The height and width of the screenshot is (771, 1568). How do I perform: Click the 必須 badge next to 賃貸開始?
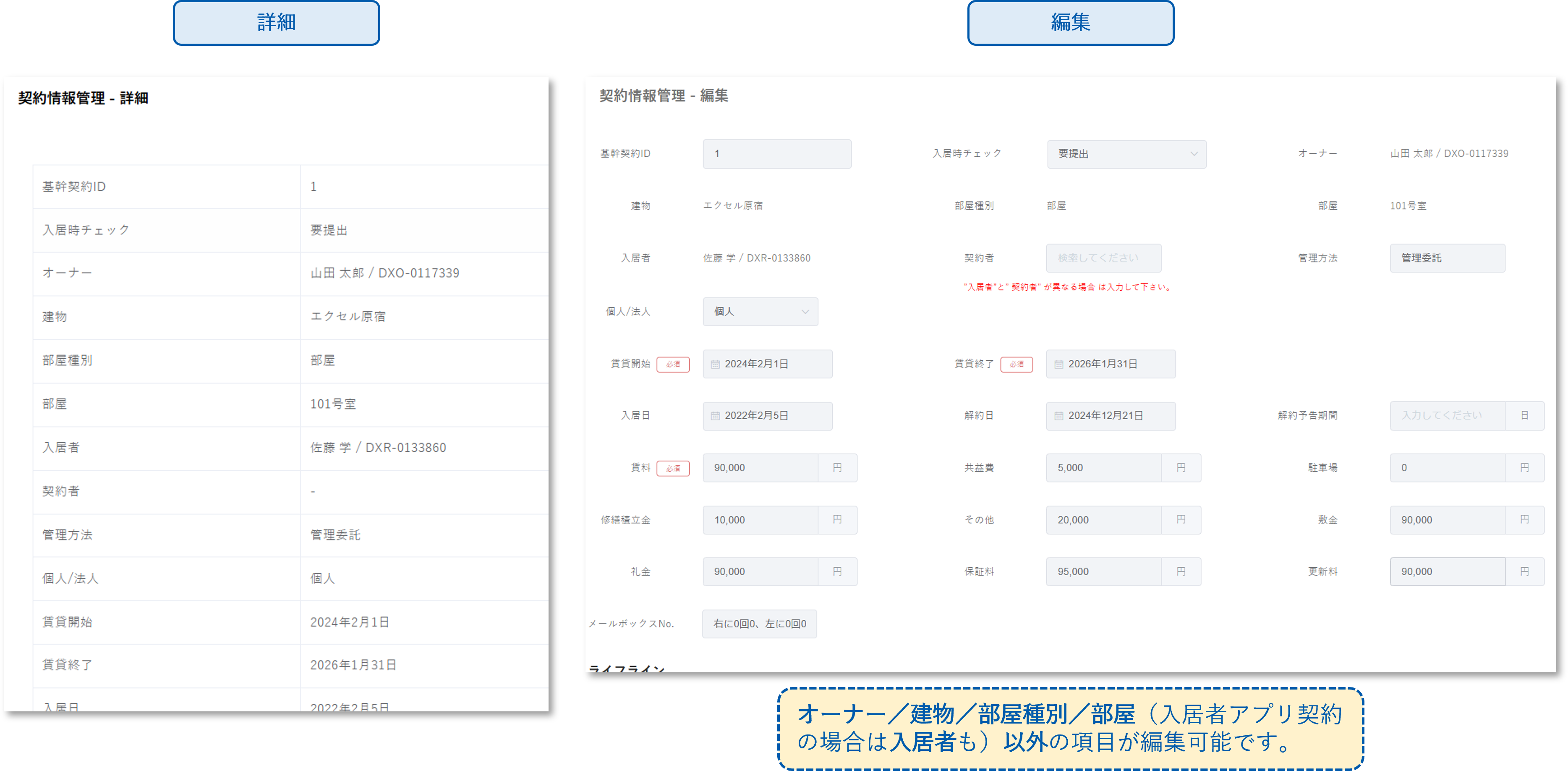(x=673, y=364)
